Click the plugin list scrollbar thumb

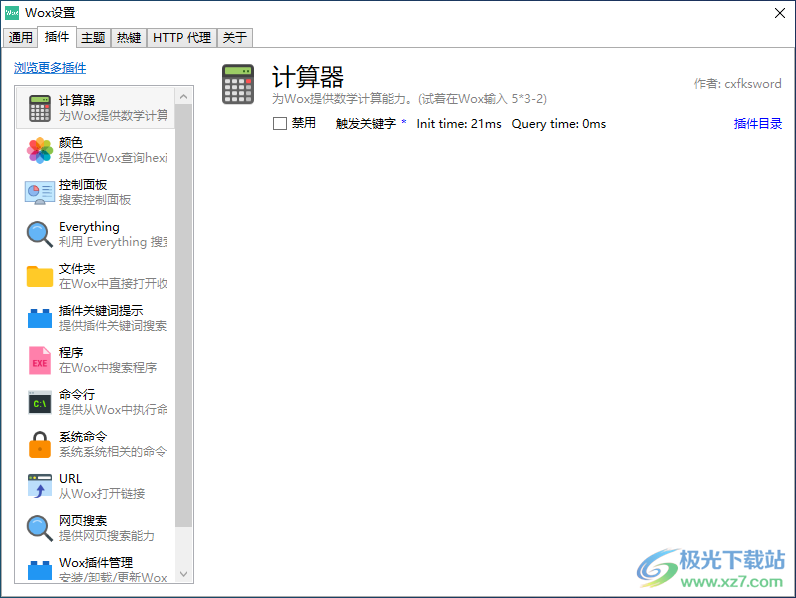(x=183, y=315)
